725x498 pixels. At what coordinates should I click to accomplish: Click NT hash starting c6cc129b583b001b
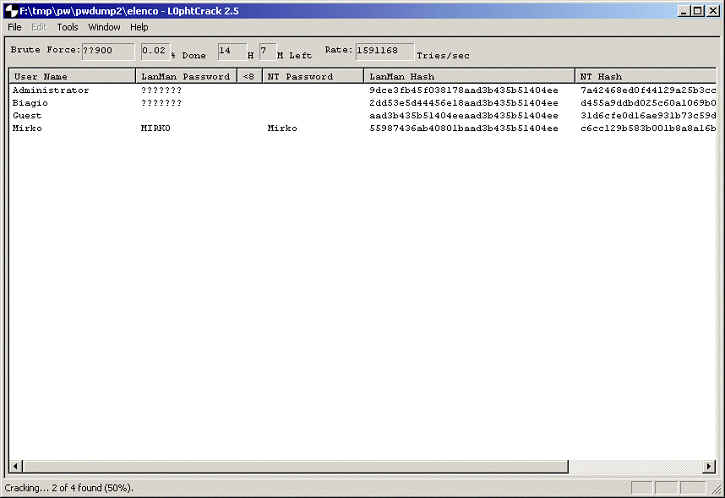(x=648, y=128)
